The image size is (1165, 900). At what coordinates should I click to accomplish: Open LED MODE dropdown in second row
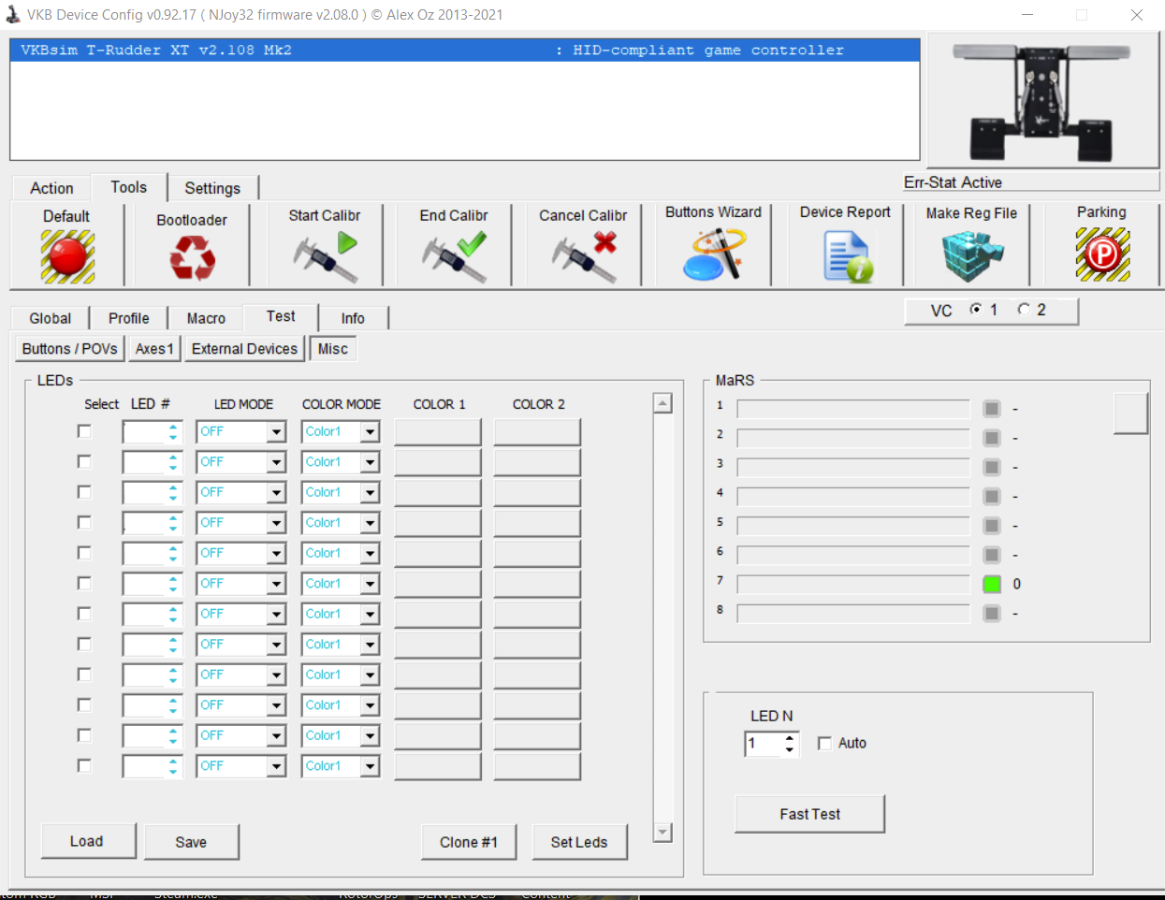276,462
